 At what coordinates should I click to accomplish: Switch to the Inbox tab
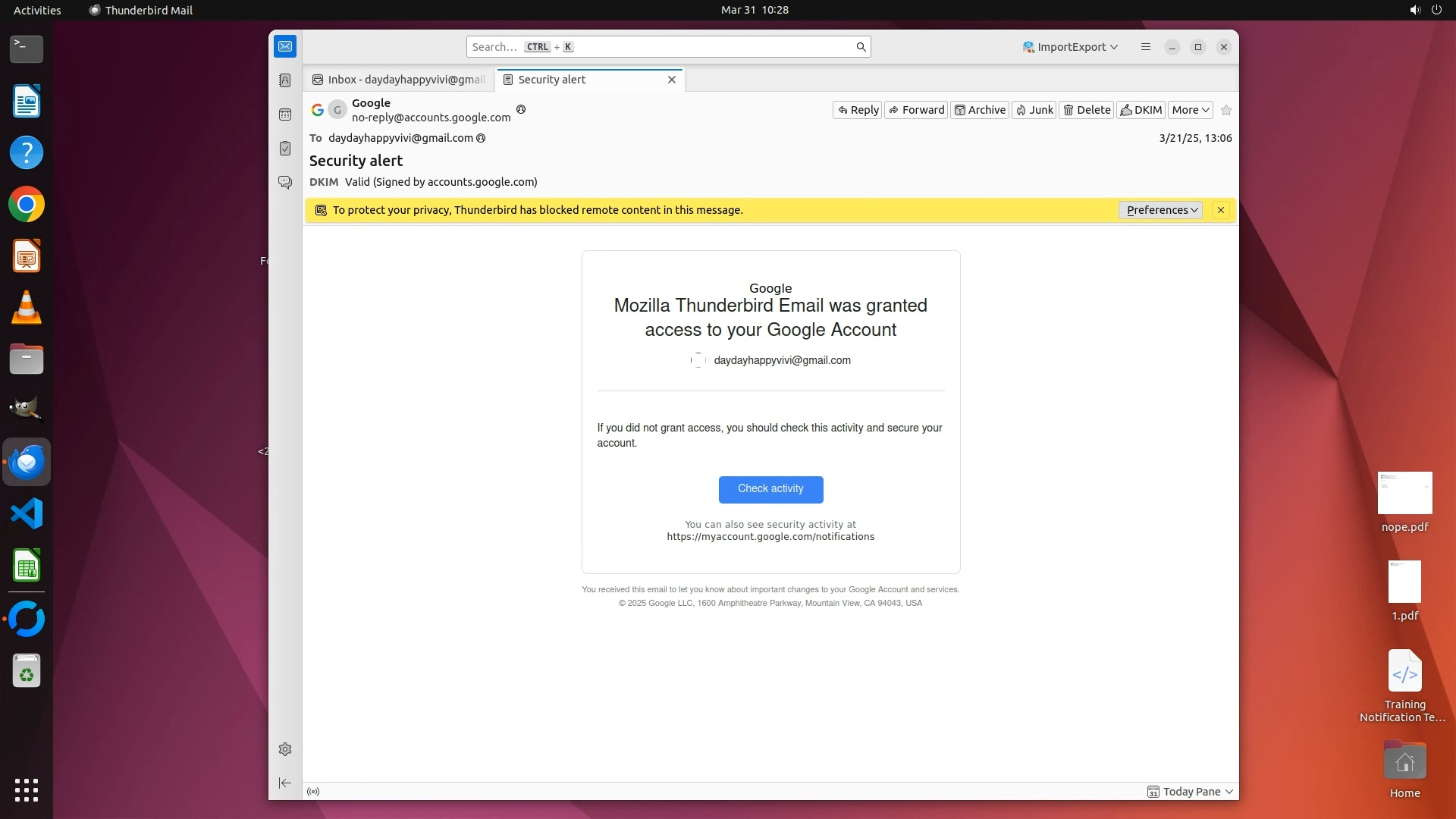pos(400,80)
